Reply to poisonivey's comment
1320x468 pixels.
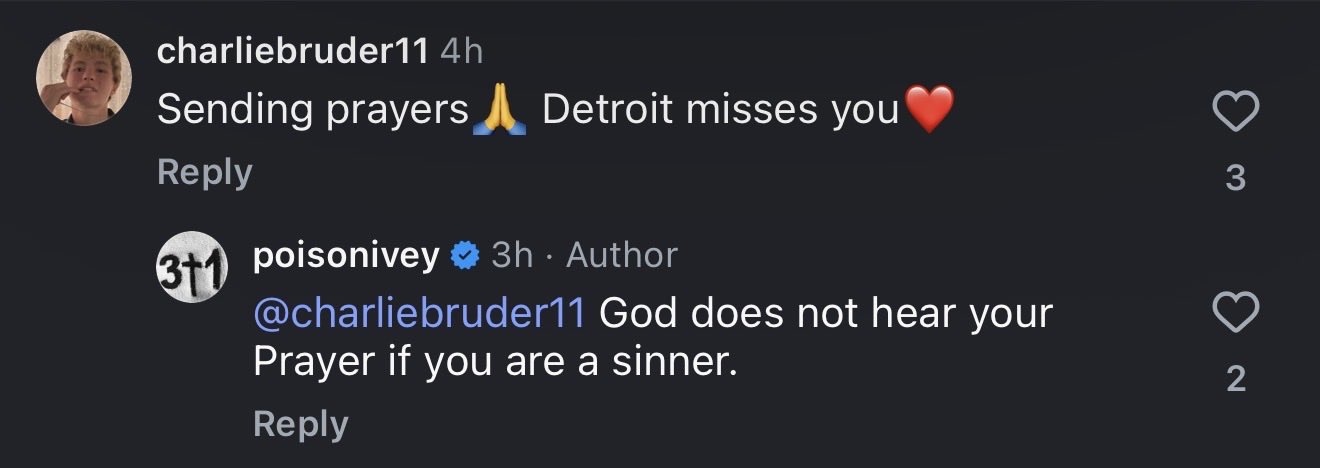point(300,424)
